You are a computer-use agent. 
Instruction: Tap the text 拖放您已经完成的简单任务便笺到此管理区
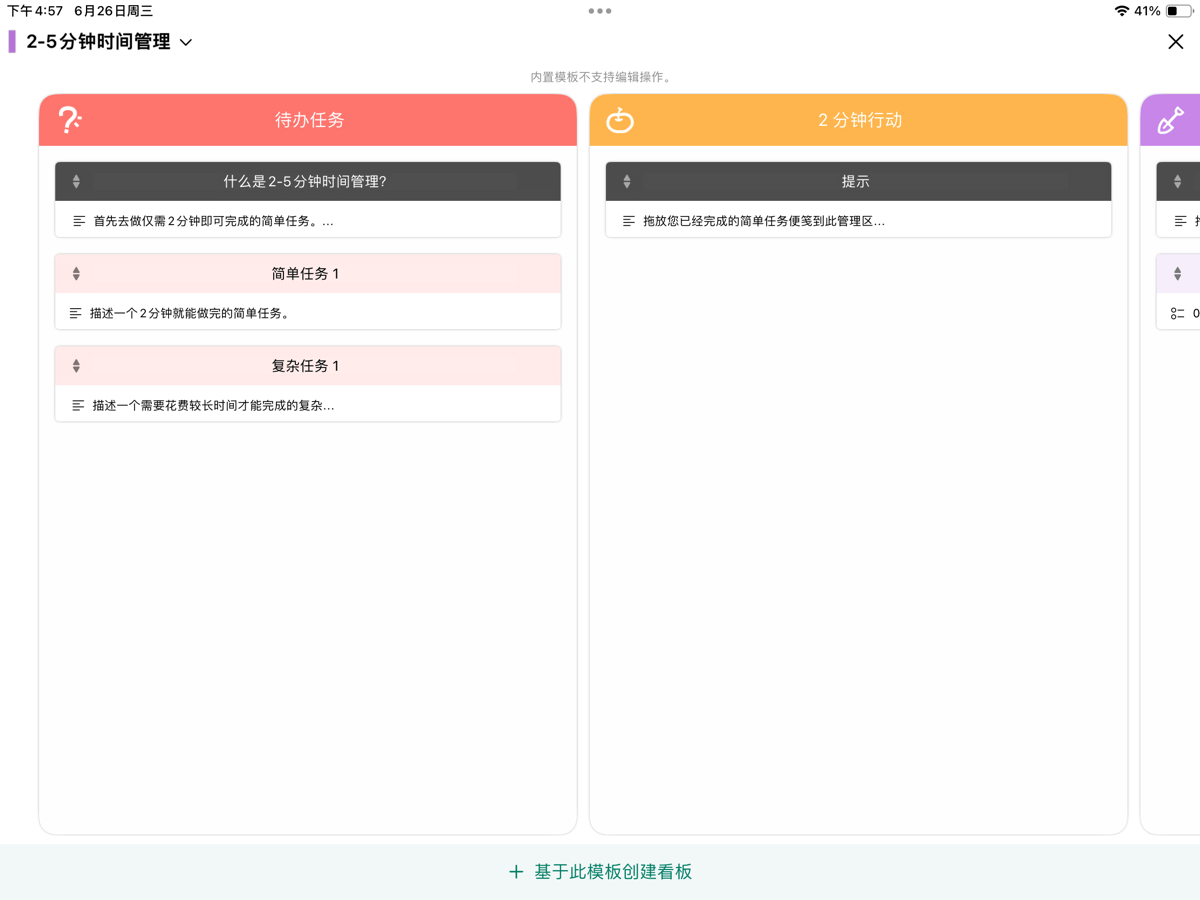[764, 221]
